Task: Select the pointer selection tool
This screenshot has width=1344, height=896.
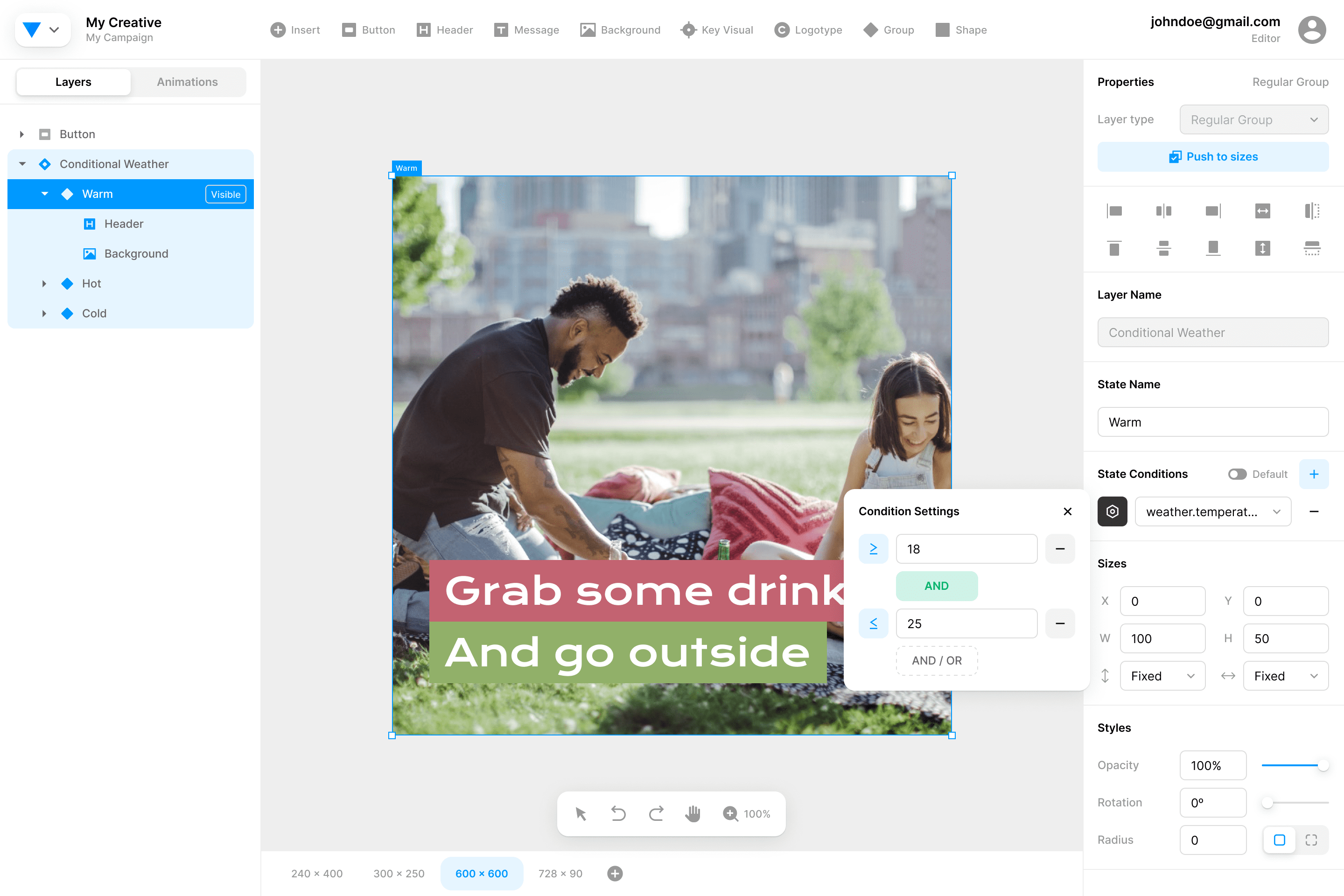Action: point(581,813)
